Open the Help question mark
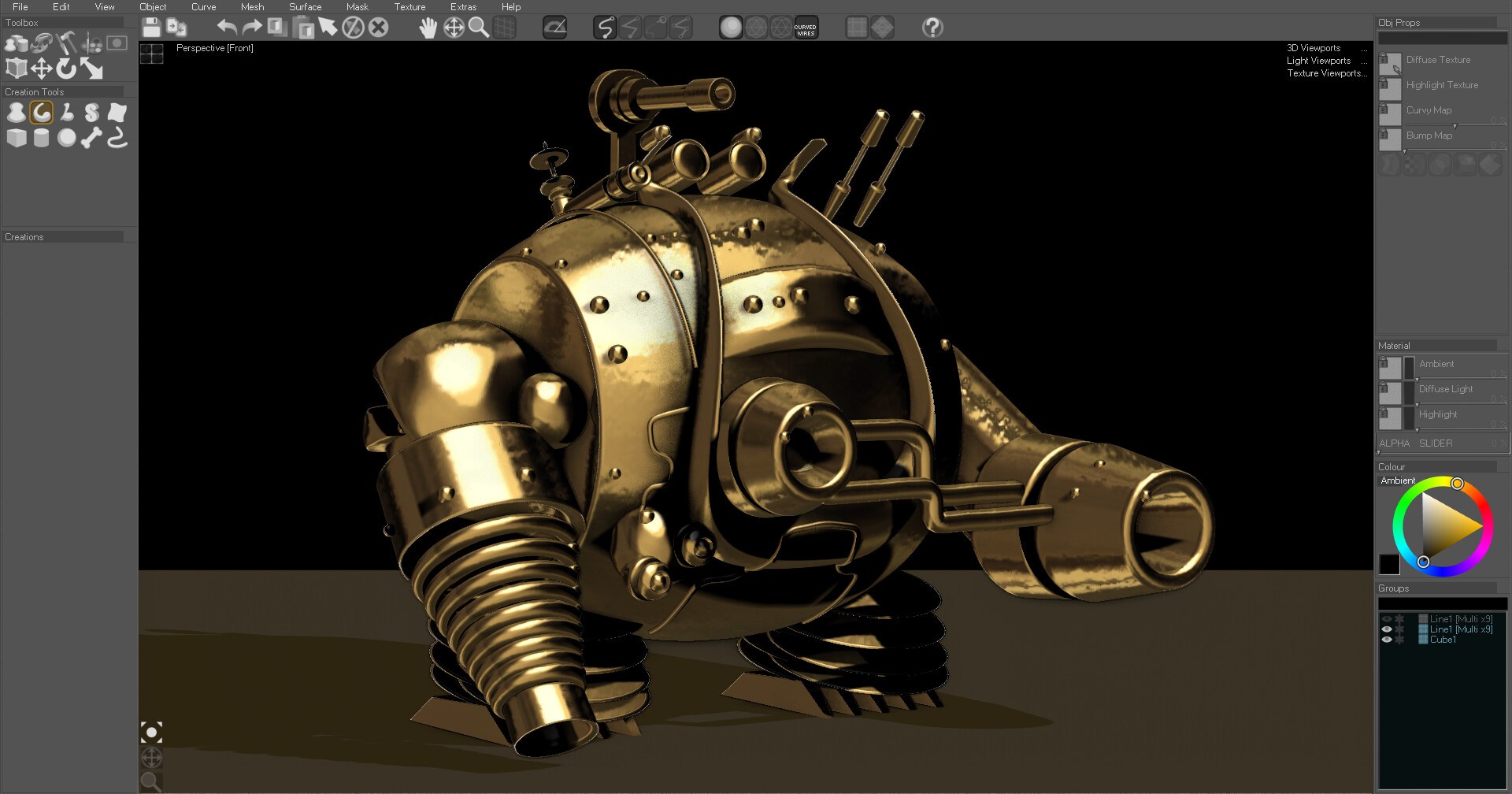The height and width of the screenshot is (794, 1512). click(x=933, y=28)
